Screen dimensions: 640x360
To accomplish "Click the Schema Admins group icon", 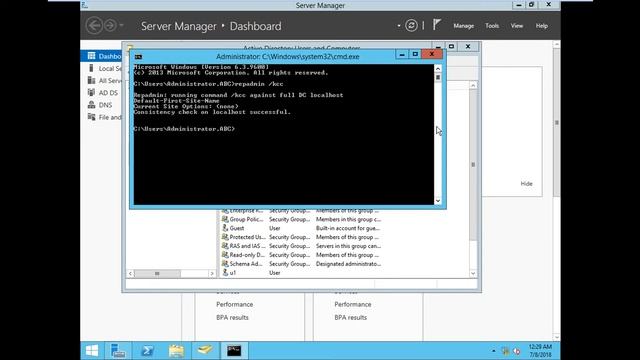I will point(225,264).
